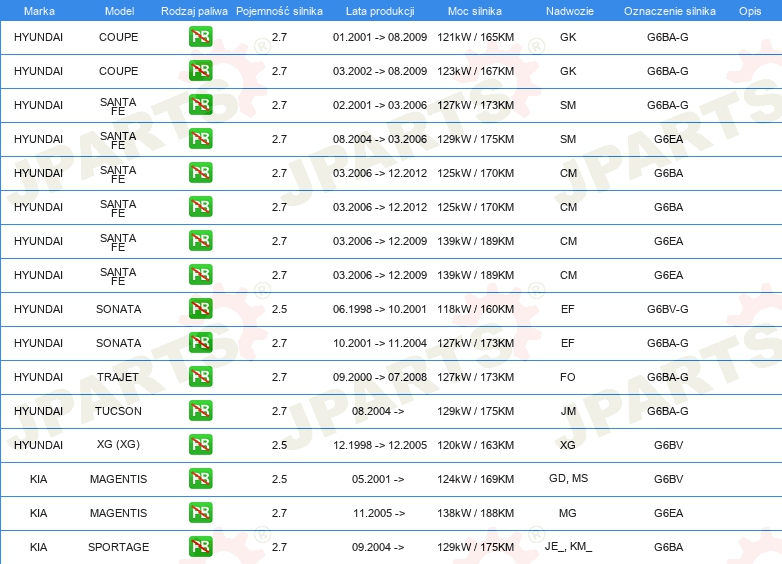Screen dimensions: 782x564
Task: Click fuel icon in Magentis 2.7 row
Action: (200, 513)
